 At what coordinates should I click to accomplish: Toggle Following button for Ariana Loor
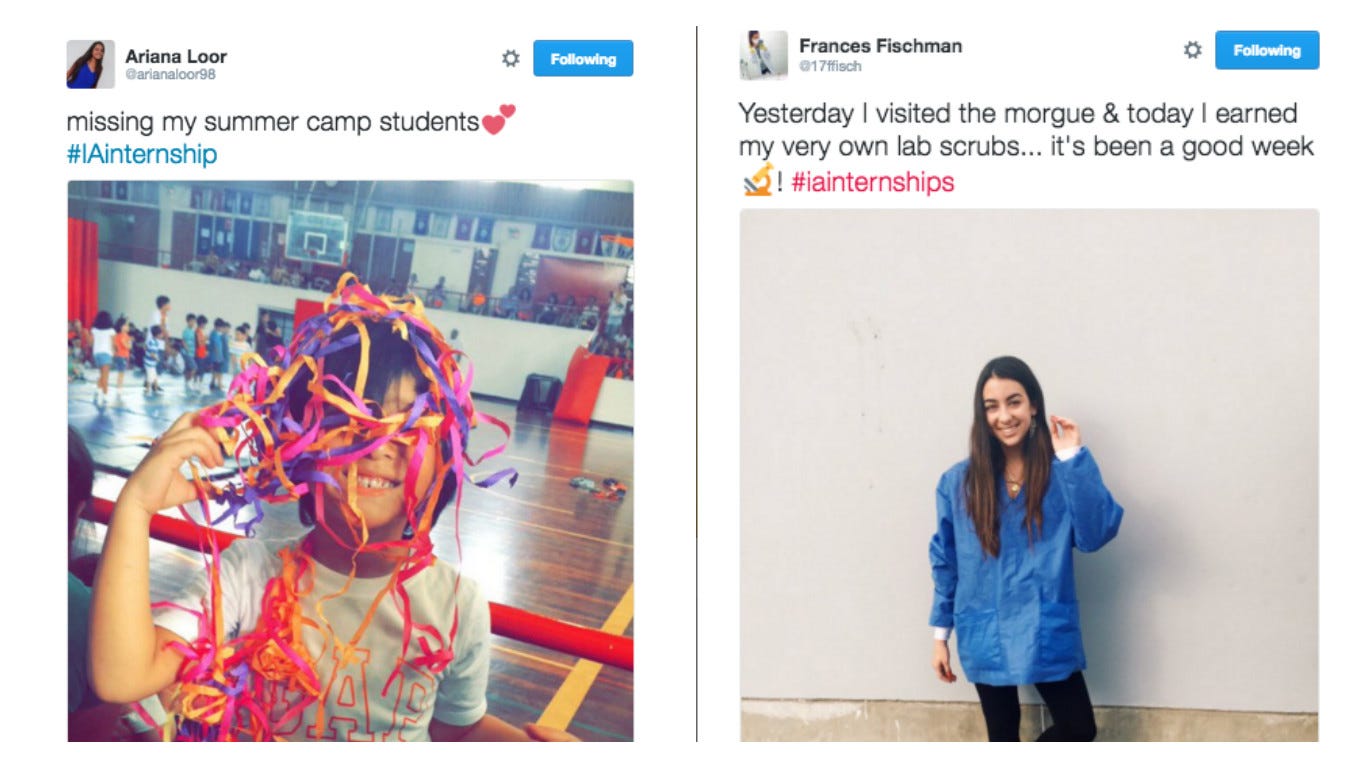tap(583, 59)
